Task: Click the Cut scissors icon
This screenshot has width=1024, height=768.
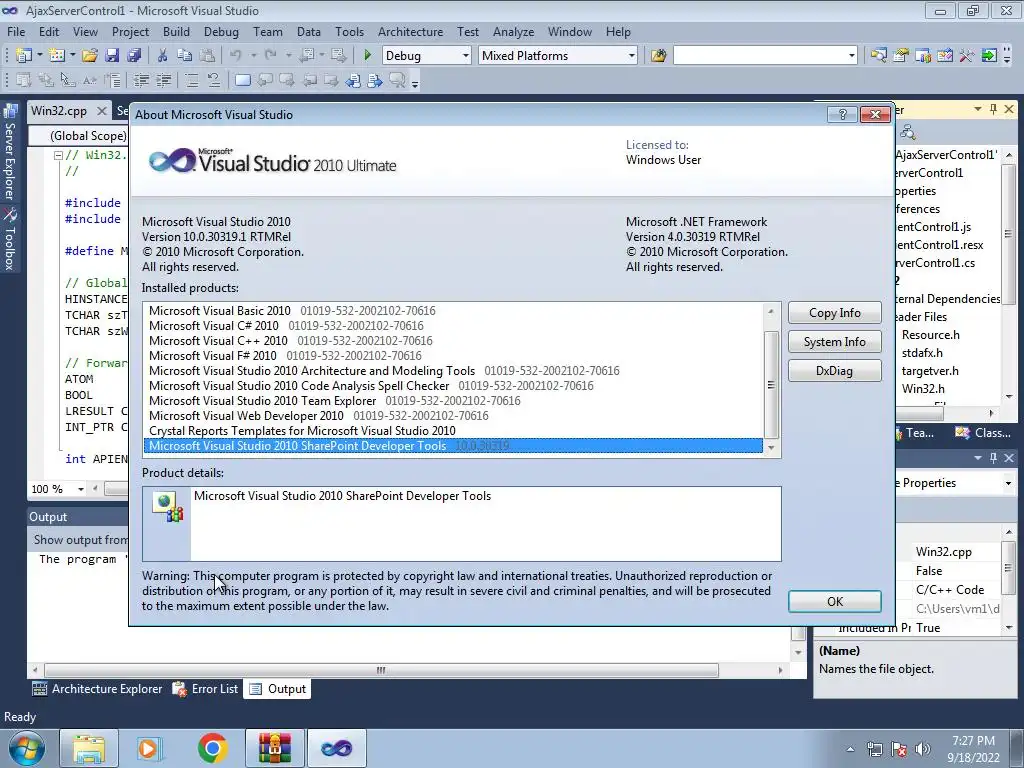Action: tap(163, 56)
